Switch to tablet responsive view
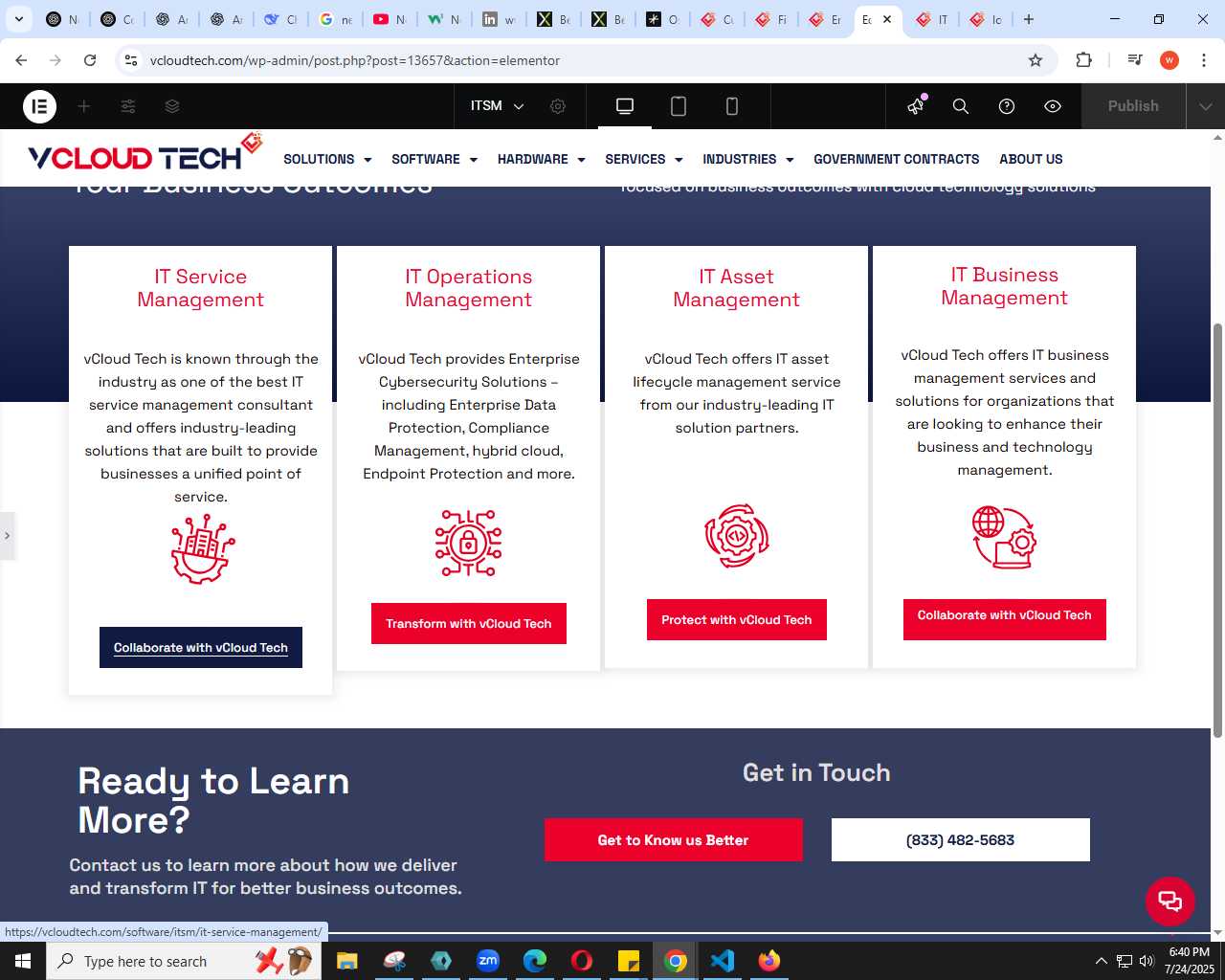Image resolution: width=1225 pixels, height=980 pixels. [679, 106]
